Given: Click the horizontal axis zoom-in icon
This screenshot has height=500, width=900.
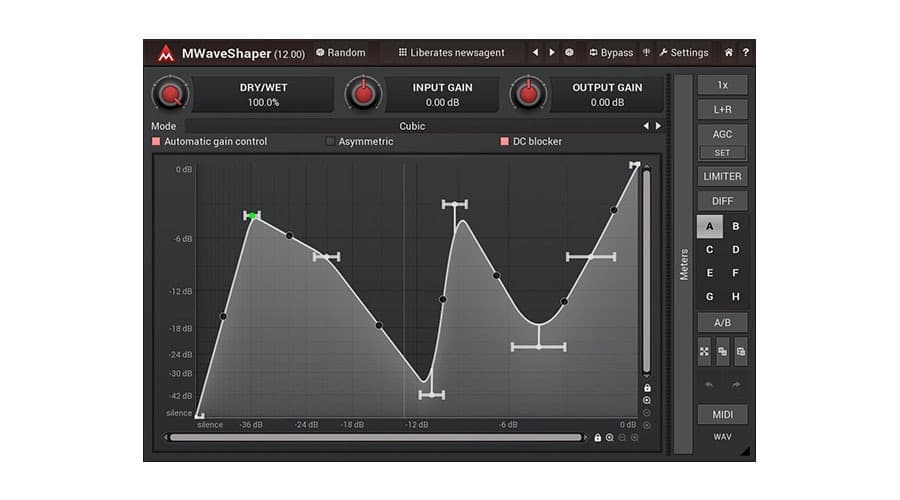Looking at the screenshot, I should tap(610, 437).
